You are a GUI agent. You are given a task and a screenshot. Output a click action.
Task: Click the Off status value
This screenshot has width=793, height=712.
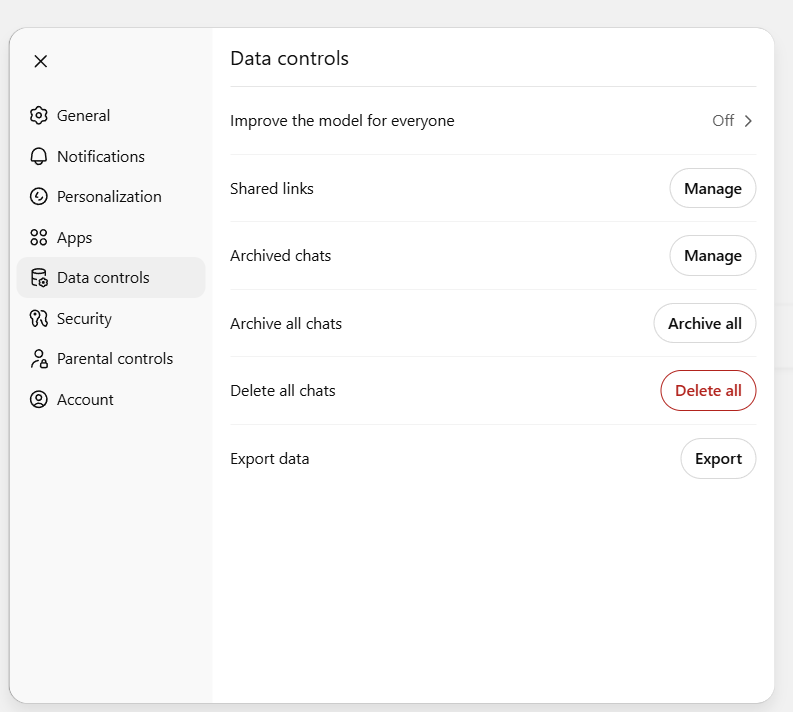tap(723, 120)
